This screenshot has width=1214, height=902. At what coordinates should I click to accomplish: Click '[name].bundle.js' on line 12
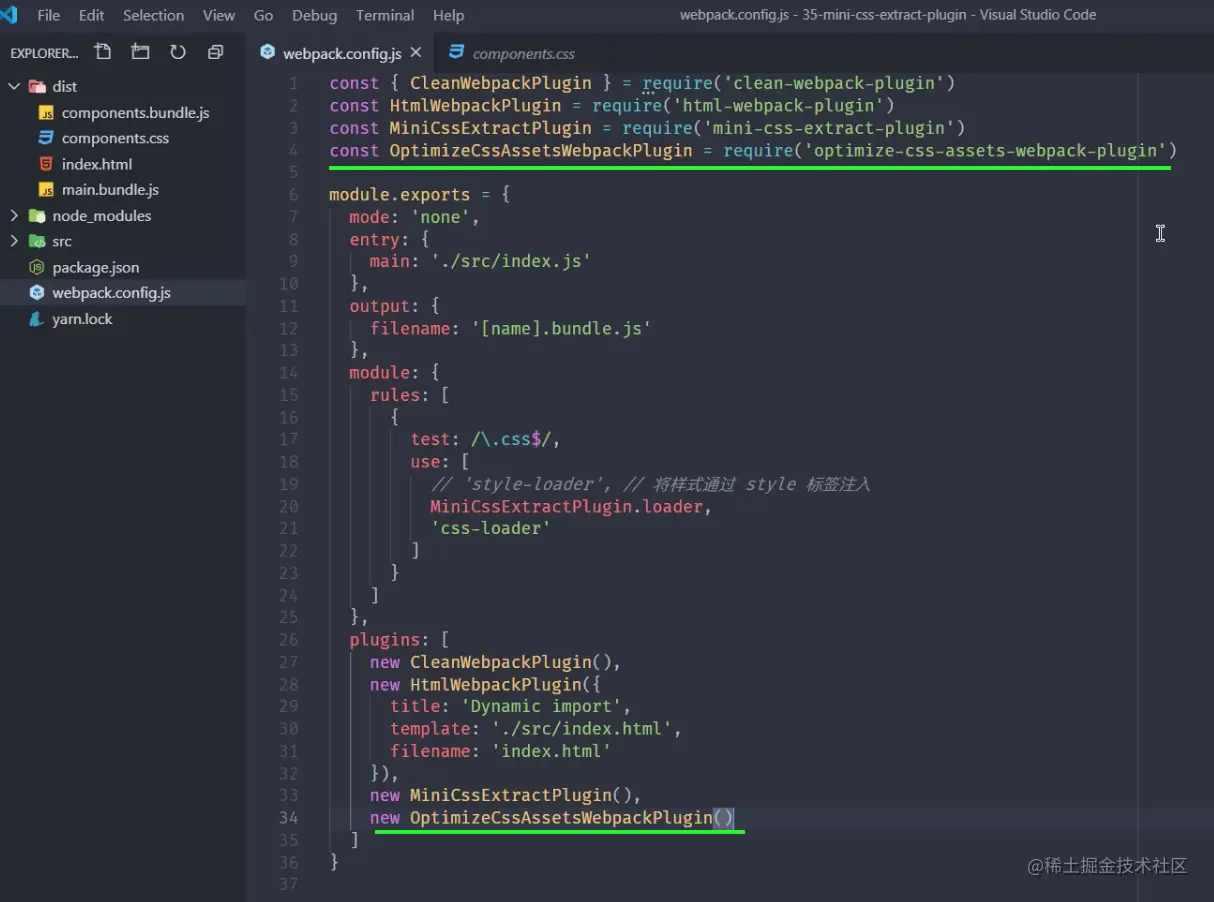coord(561,328)
